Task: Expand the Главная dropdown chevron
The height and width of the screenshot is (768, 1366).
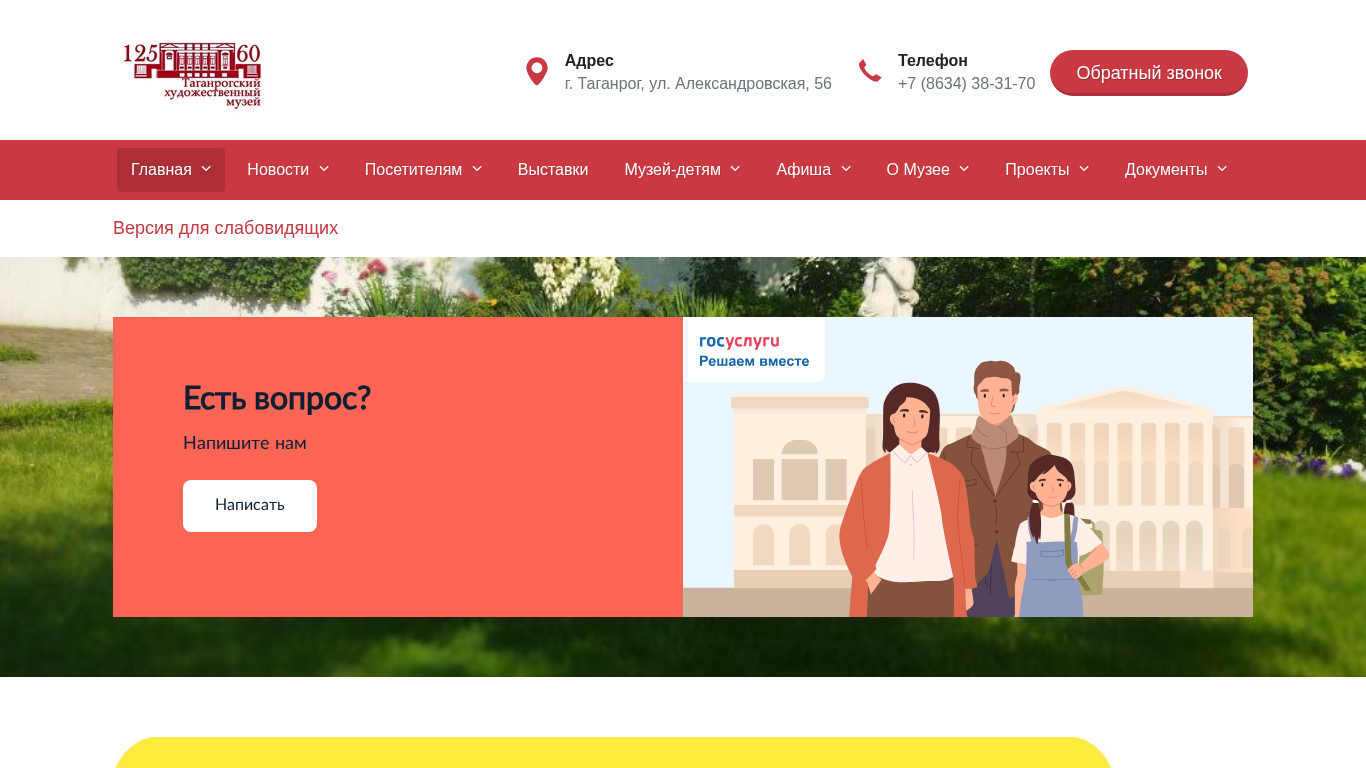Action: point(206,169)
